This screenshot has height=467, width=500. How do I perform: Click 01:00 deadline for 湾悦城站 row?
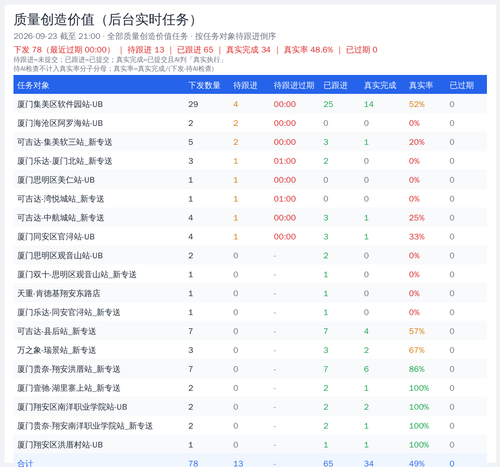285,199
